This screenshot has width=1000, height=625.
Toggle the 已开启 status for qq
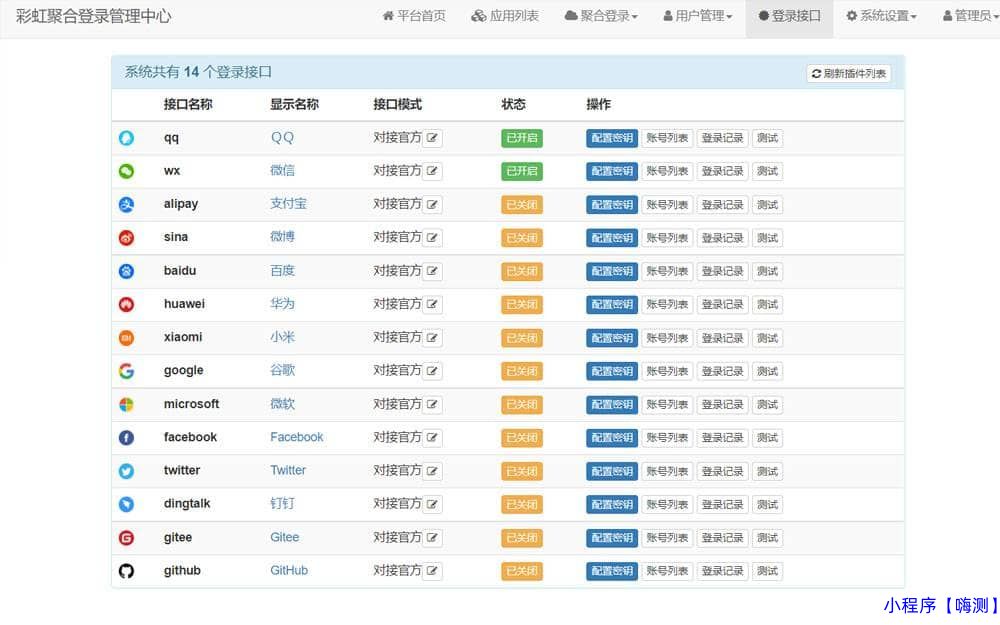(x=521, y=138)
